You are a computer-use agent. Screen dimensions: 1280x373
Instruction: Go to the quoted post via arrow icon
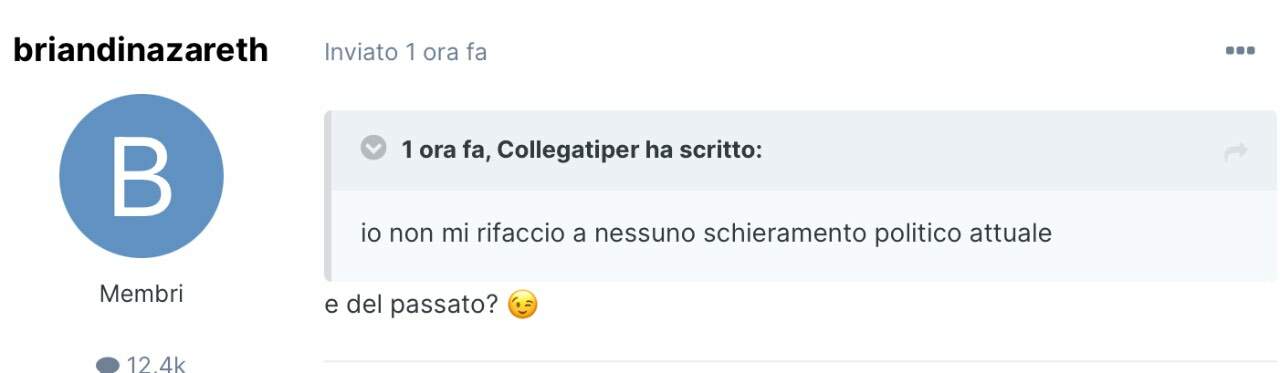pos(1236,152)
